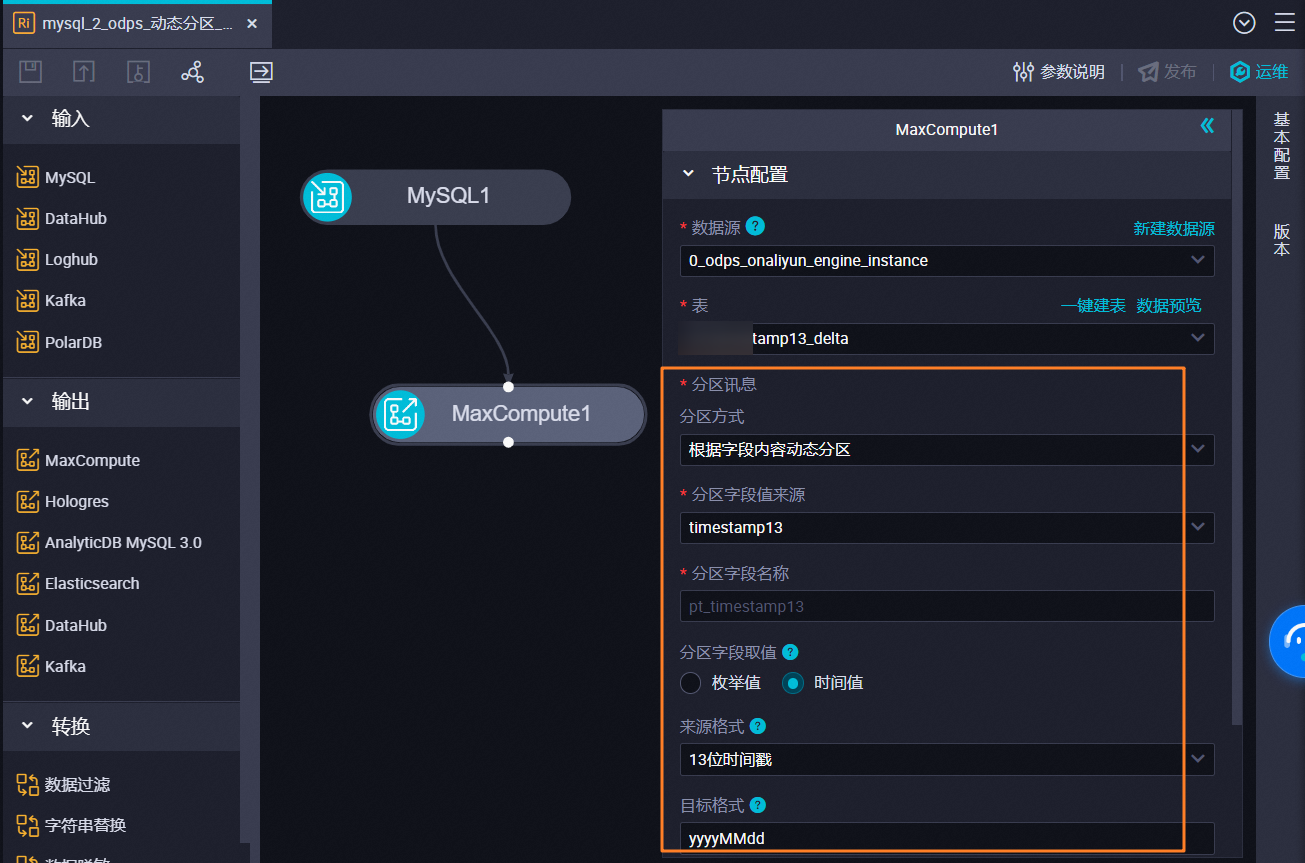
Task: Click MaxCompute1 node bottom connector dot
Action: pyautogui.click(x=509, y=442)
